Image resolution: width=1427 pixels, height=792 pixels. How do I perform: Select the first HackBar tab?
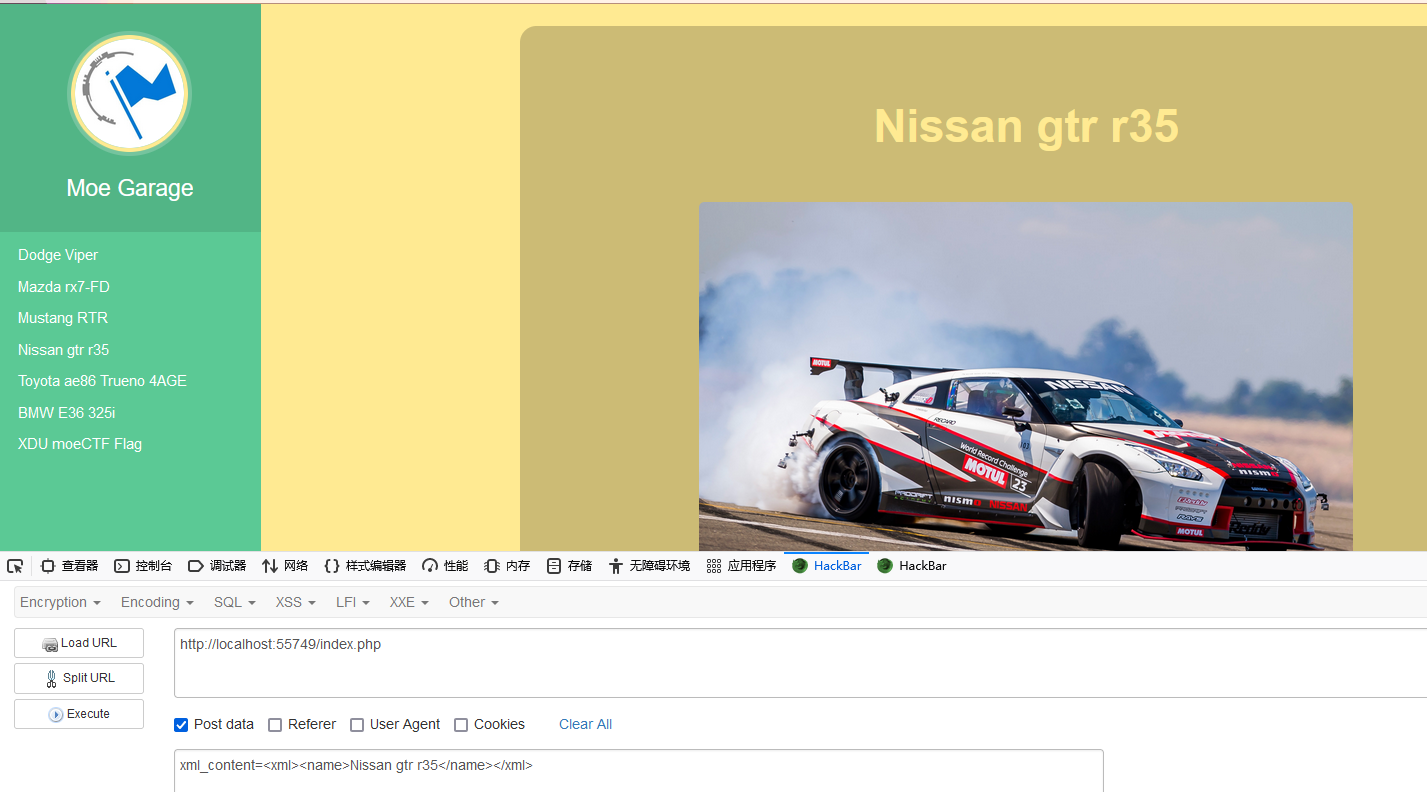[x=826, y=566]
